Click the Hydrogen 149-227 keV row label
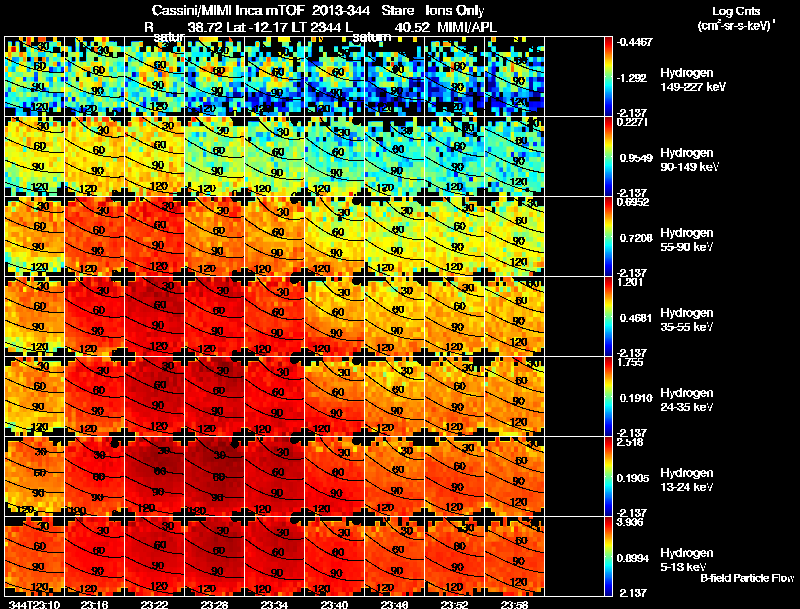This screenshot has height=609, width=800. [x=693, y=80]
